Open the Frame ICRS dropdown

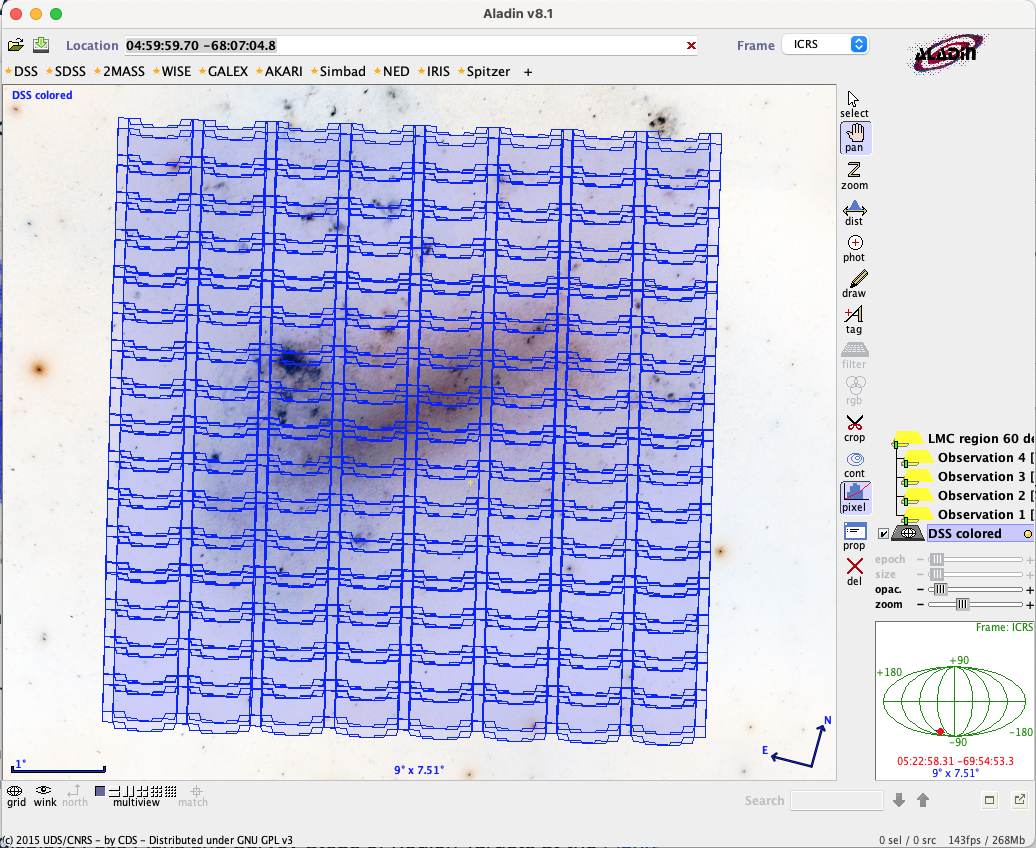(825, 45)
